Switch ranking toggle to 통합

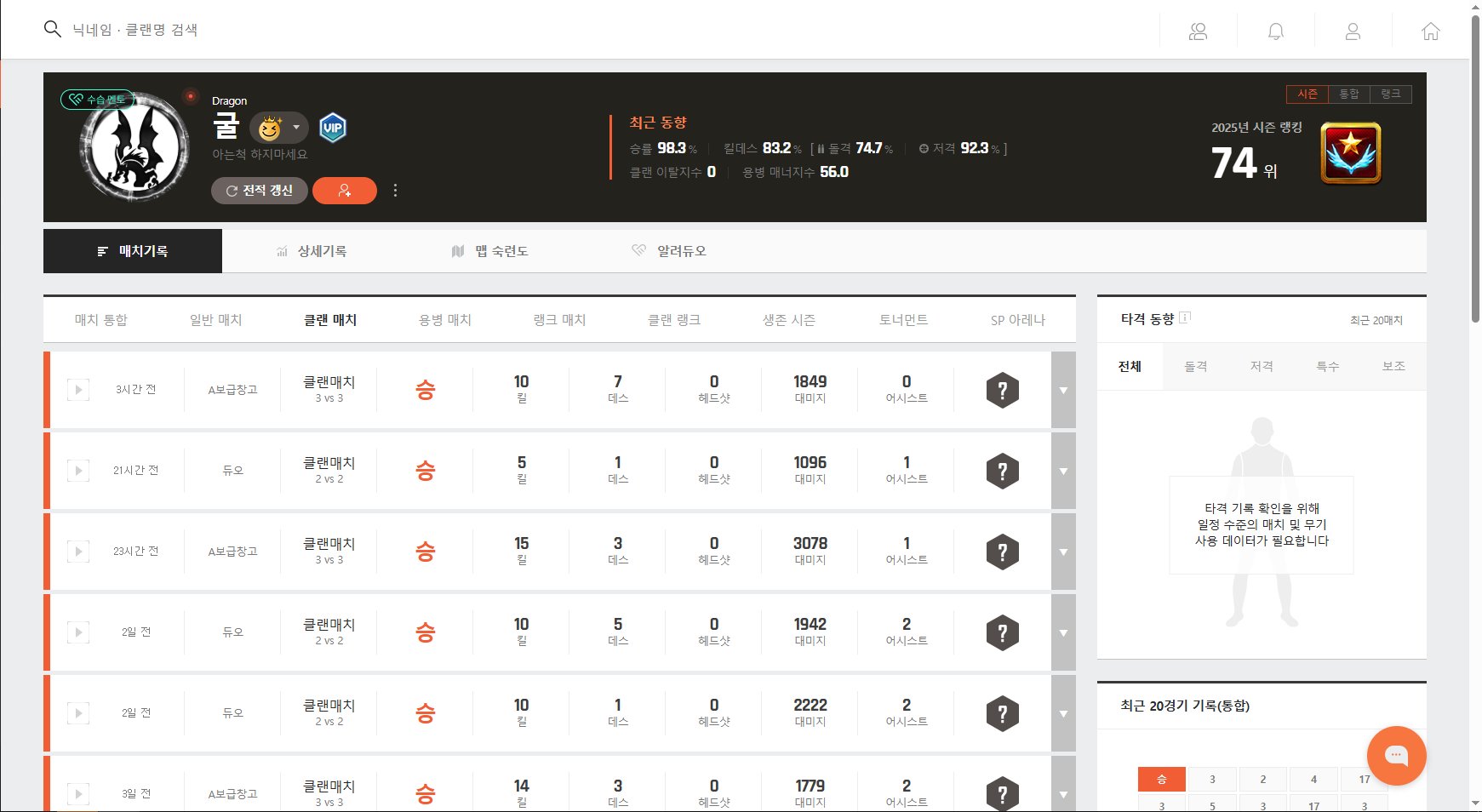(1348, 94)
